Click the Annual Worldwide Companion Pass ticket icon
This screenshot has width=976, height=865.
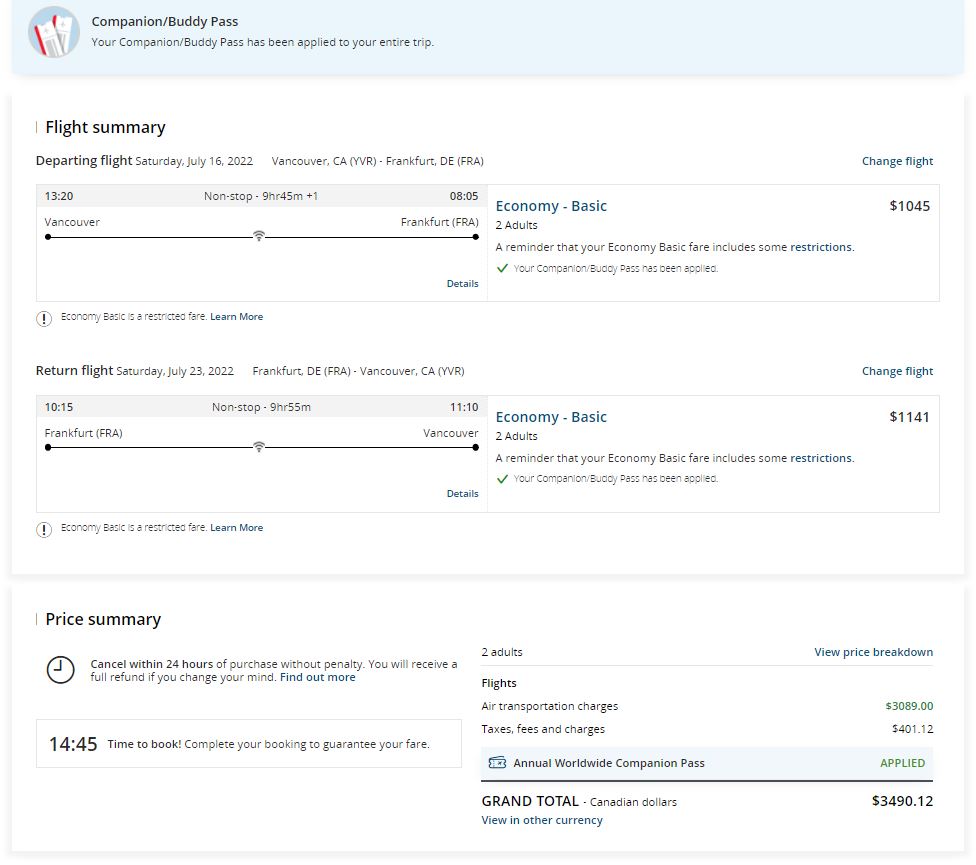click(x=497, y=763)
